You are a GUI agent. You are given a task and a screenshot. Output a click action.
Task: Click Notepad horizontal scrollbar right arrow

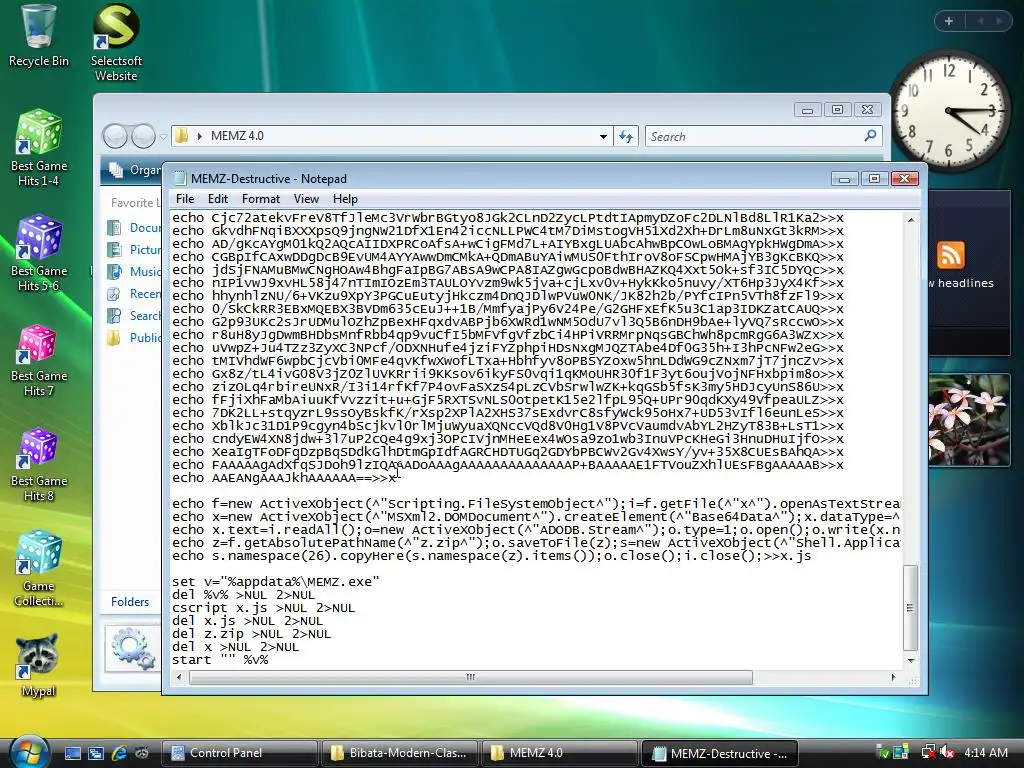tap(893, 677)
